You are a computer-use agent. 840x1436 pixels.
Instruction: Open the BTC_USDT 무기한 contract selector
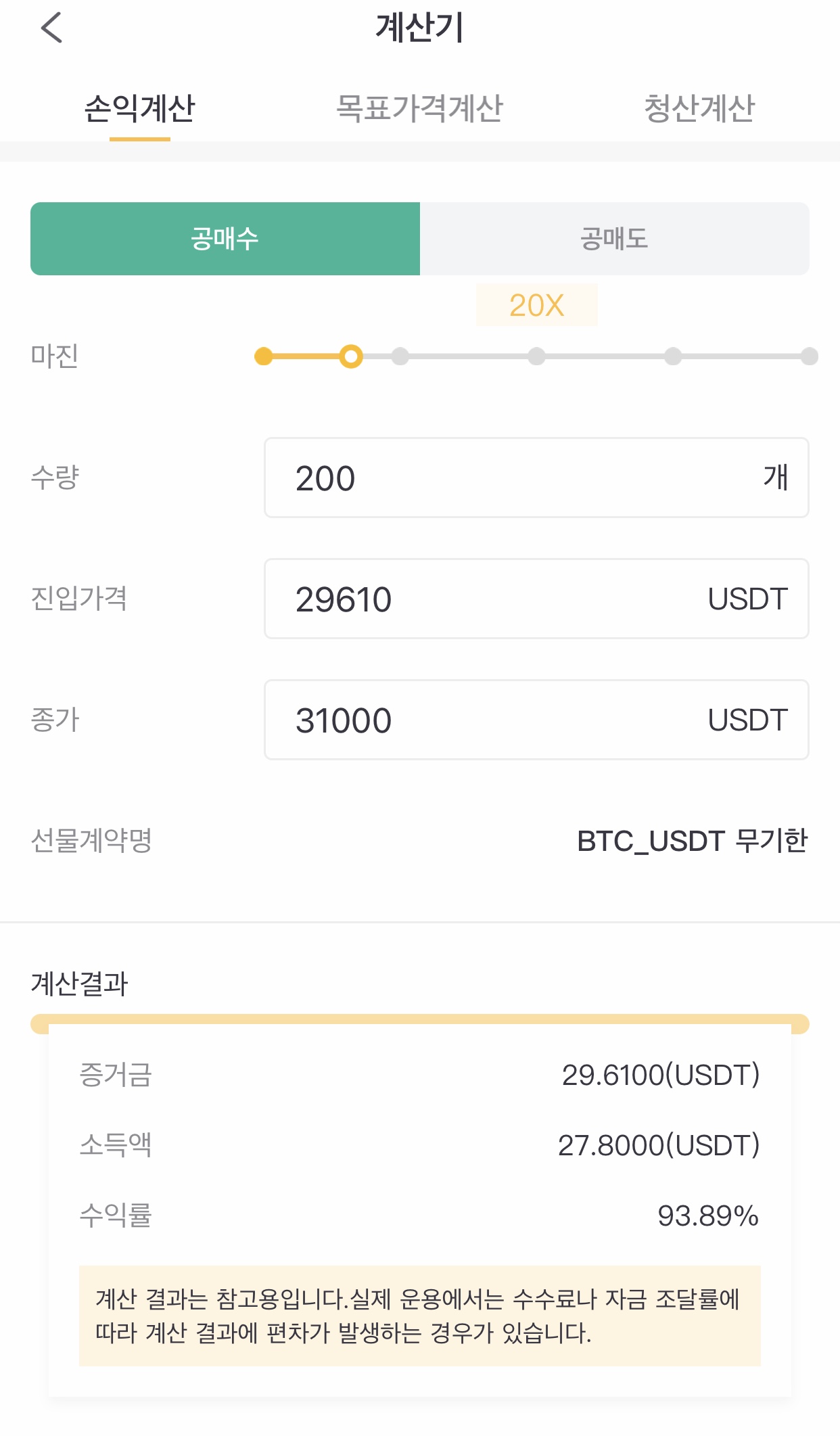[693, 841]
